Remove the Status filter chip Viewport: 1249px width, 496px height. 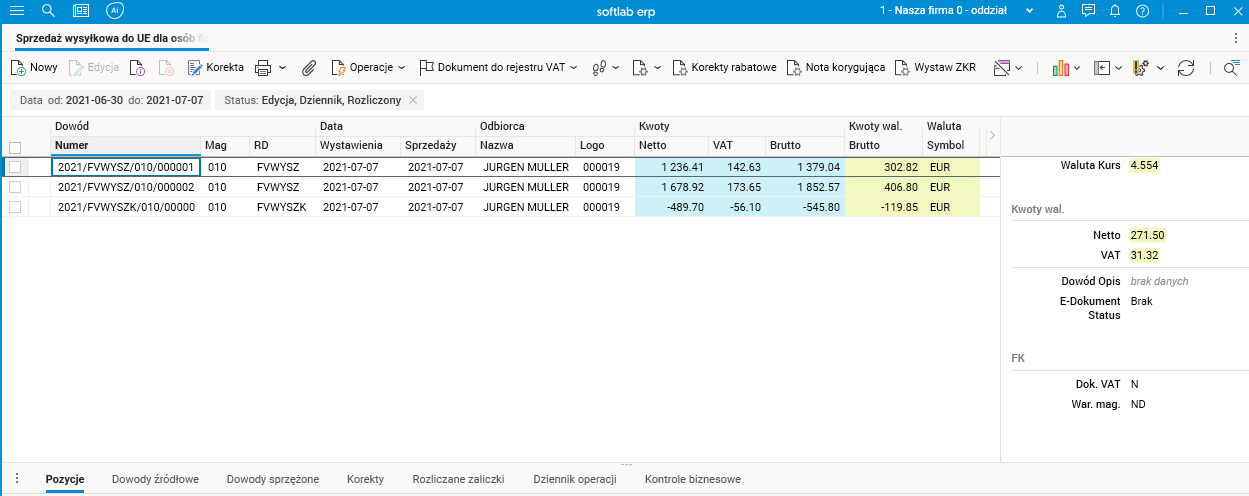(413, 100)
